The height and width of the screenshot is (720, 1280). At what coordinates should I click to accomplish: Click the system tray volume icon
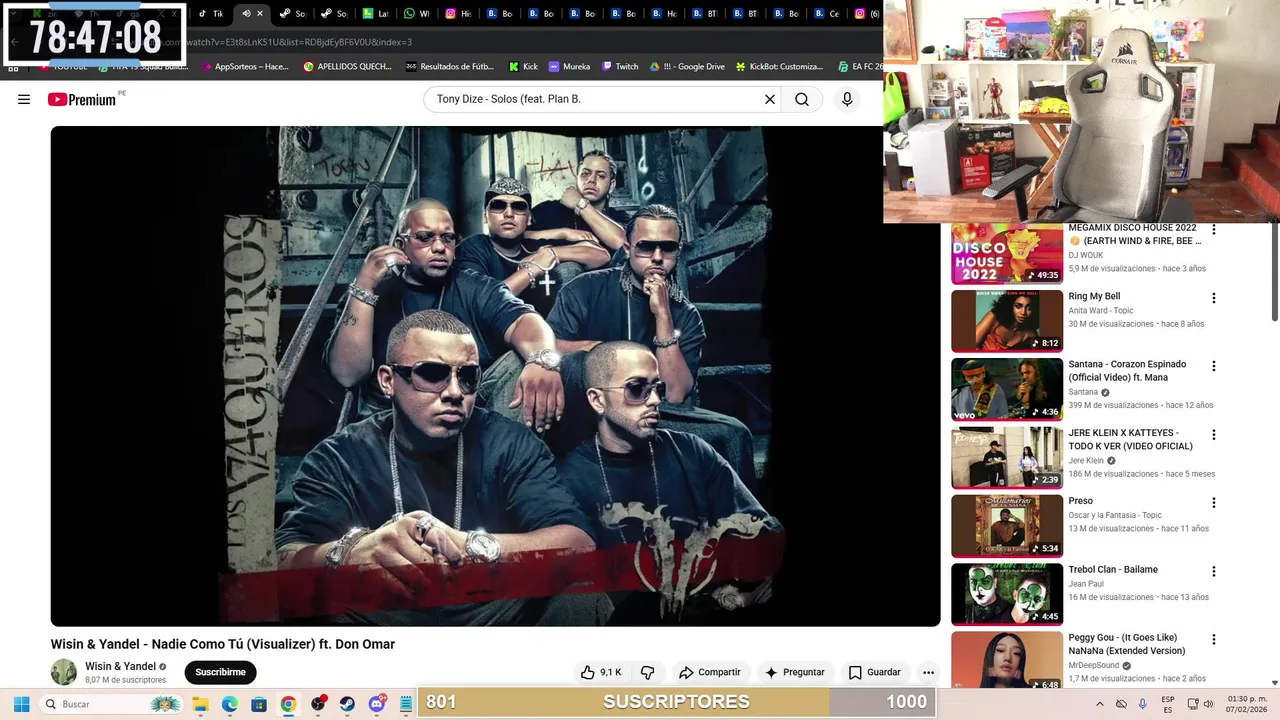(x=1208, y=704)
